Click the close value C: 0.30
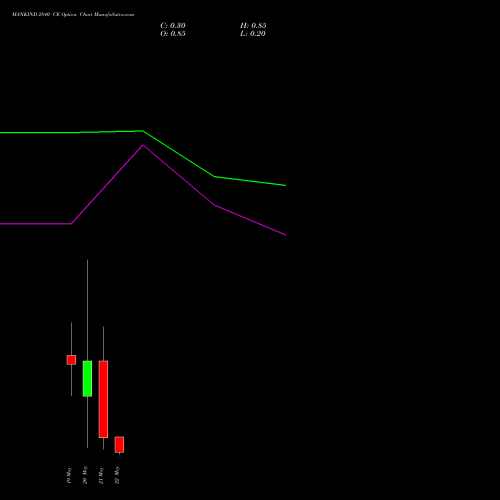500x500 pixels. tap(173, 26)
